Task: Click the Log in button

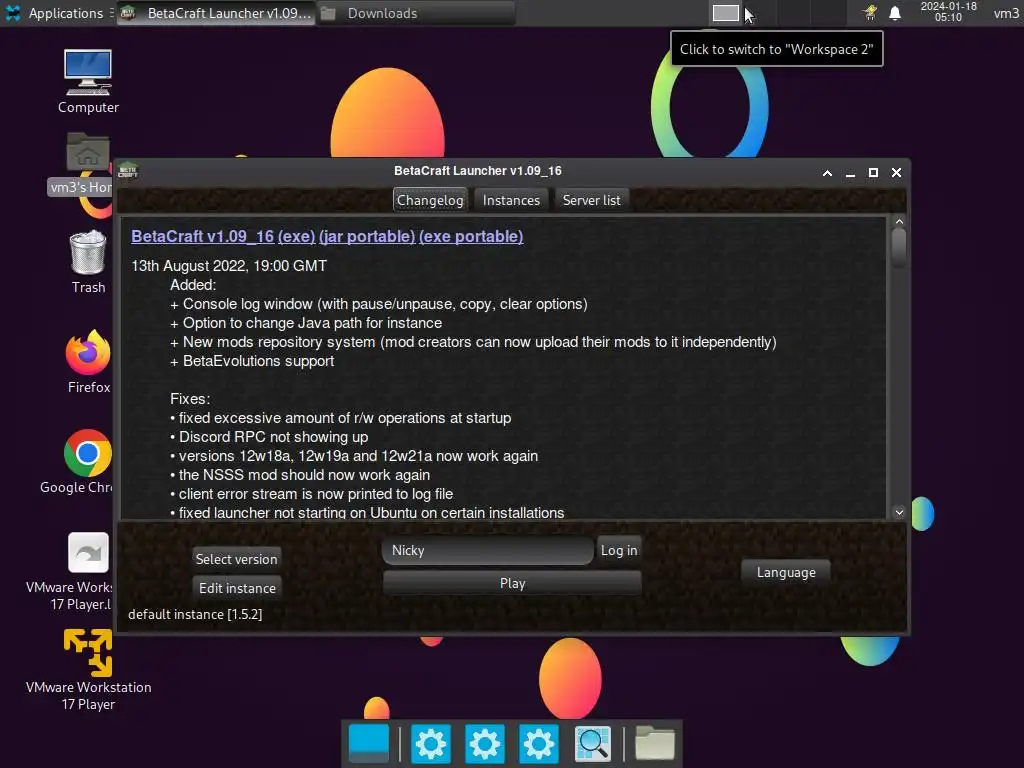Action: (x=619, y=551)
